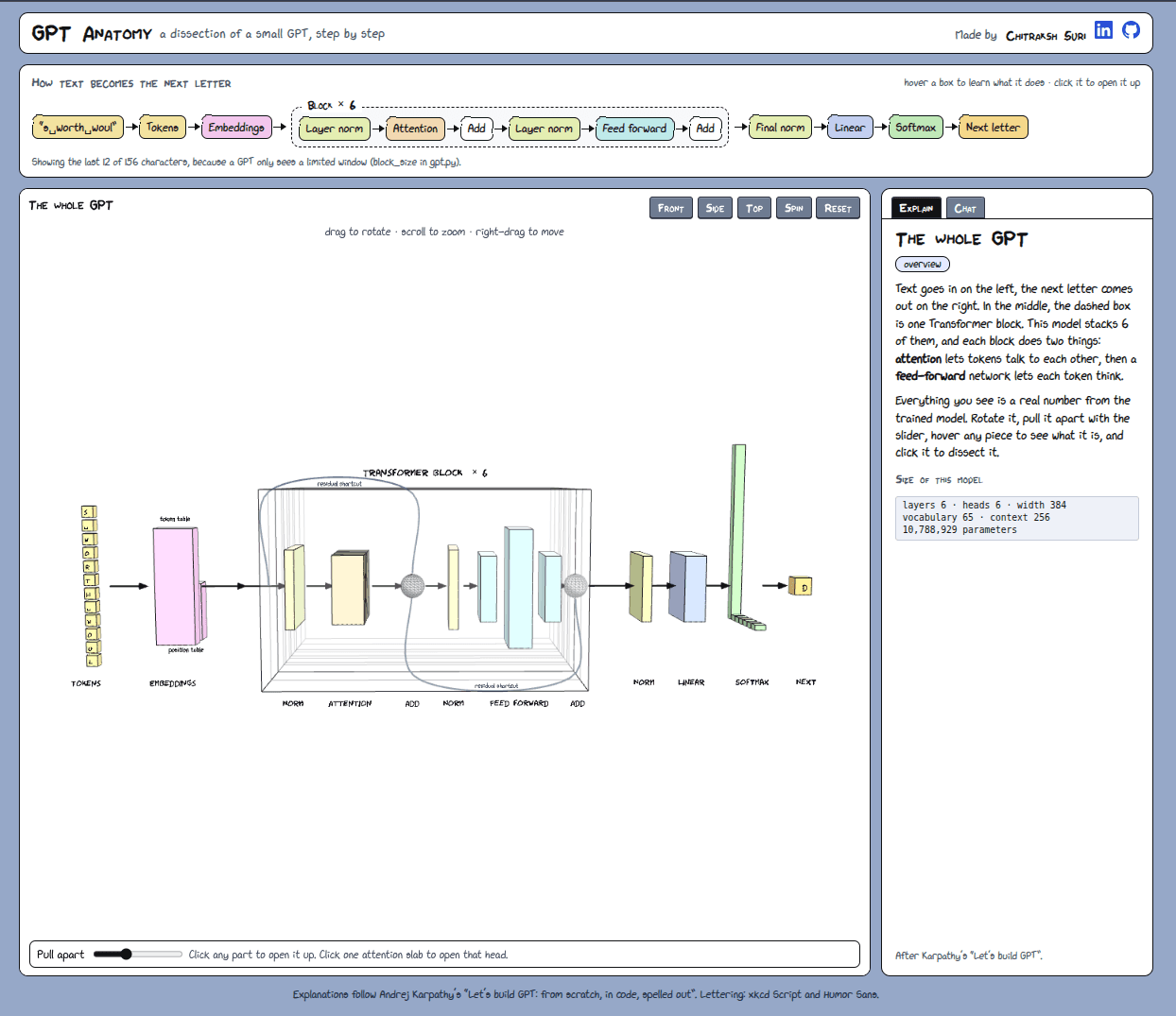The image size is (1176, 1016).
Task: Click the Chitraksh Suri author name
Action: (x=1046, y=36)
